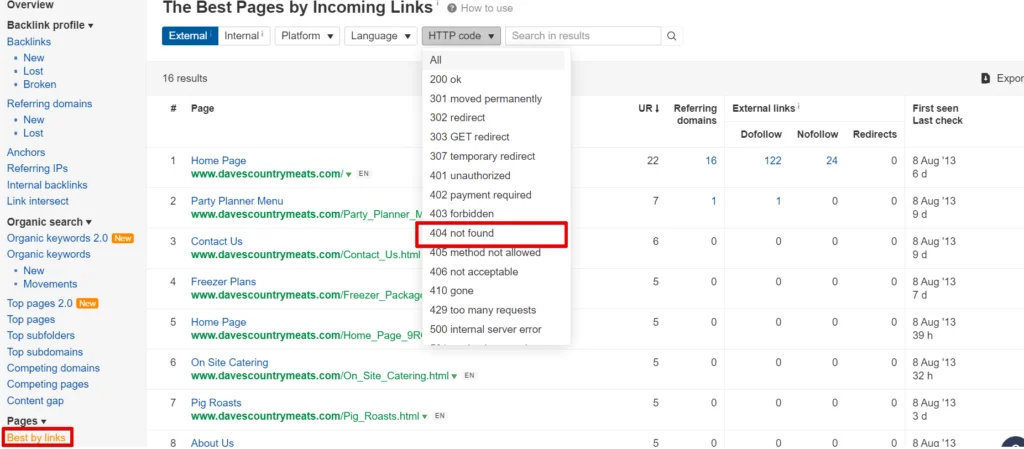Open About Us page link
The width and height of the screenshot is (1024, 449).
pos(212,443)
